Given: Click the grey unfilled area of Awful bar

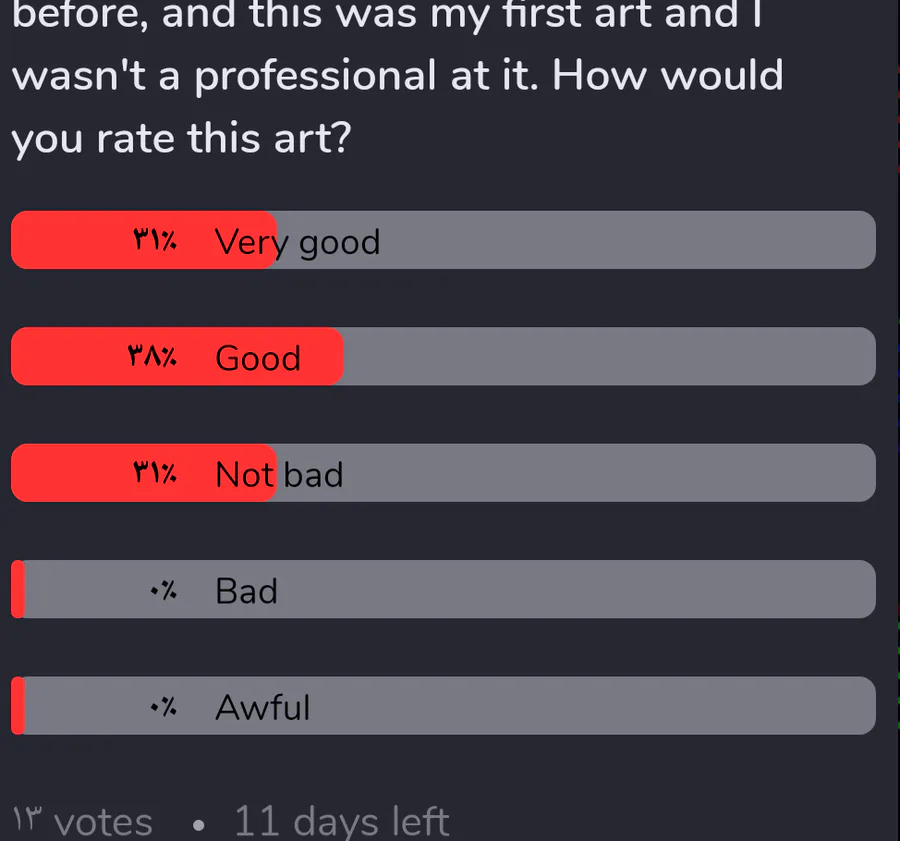Looking at the screenshot, I should [x=451, y=706].
